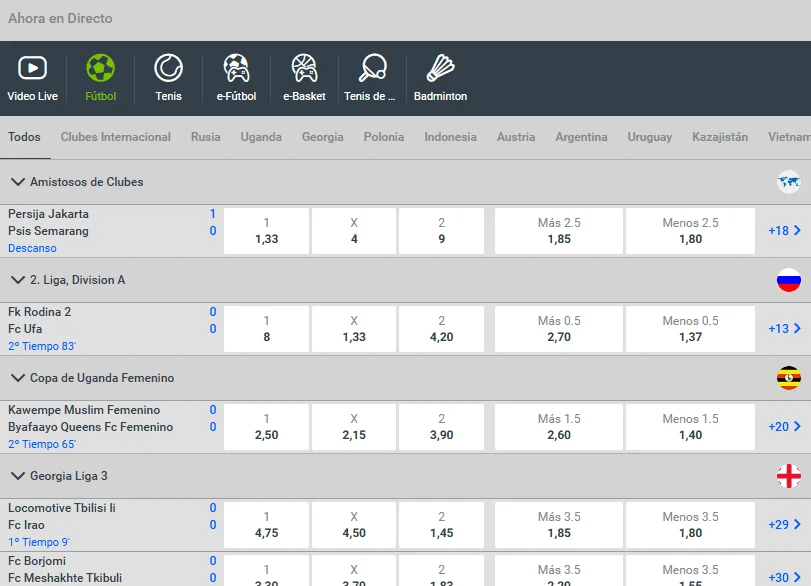Image resolution: width=811 pixels, height=586 pixels.
Task: Switch to Clubes Internacional tab
Action: click(115, 137)
